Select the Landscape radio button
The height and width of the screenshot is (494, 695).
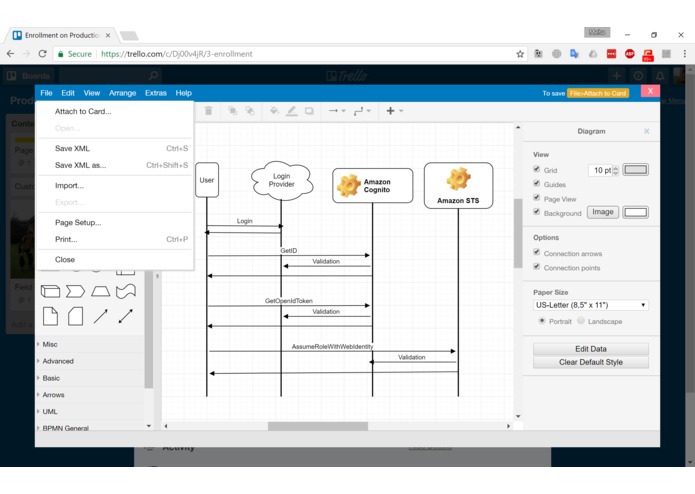pos(581,321)
